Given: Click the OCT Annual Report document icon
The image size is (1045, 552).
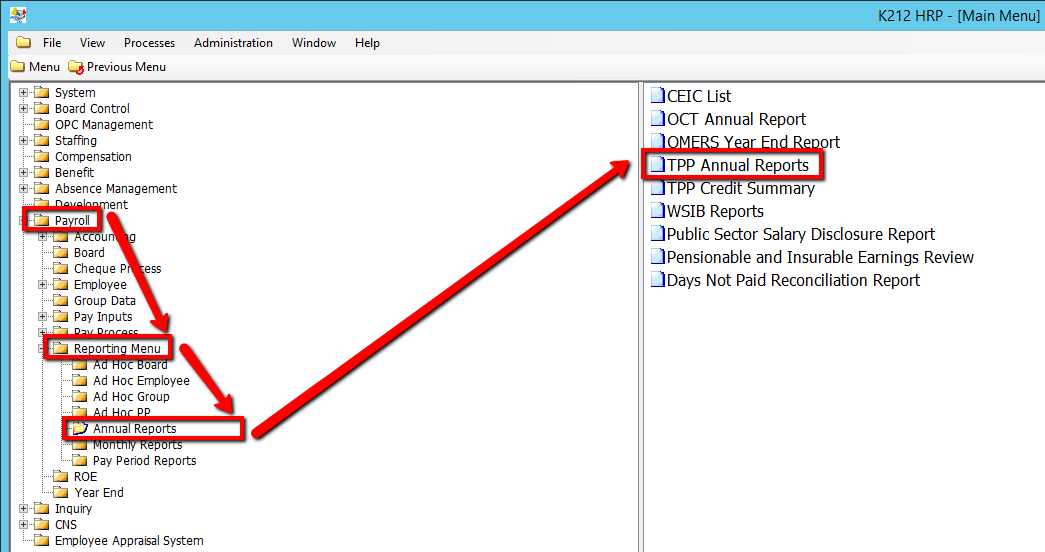Looking at the screenshot, I should point(657,119).
